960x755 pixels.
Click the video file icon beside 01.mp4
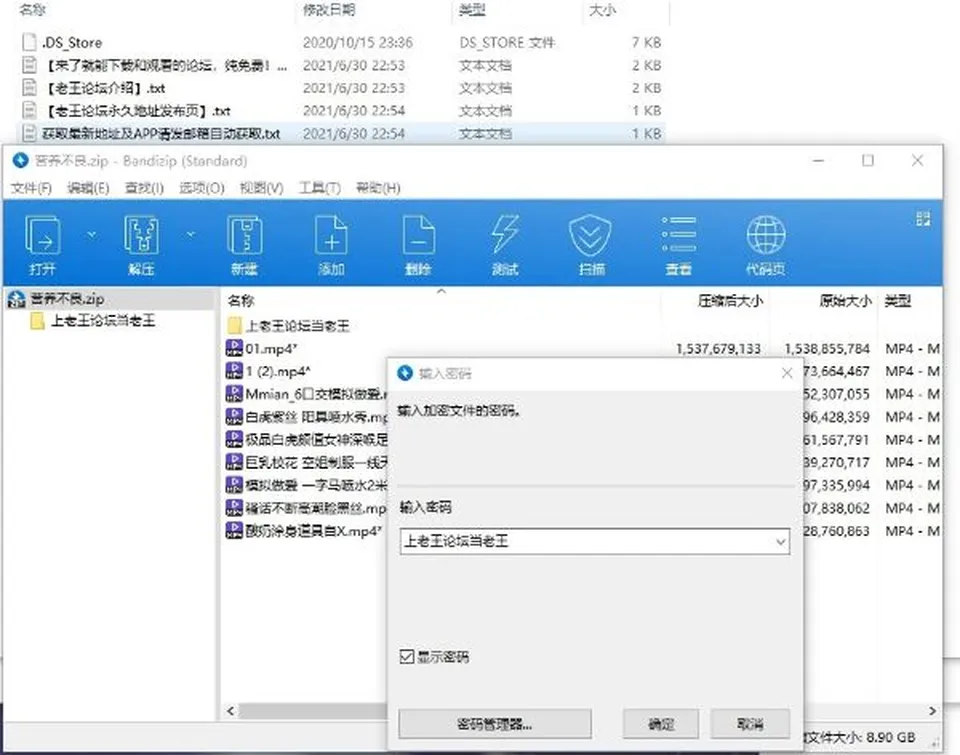pos(234,348)
